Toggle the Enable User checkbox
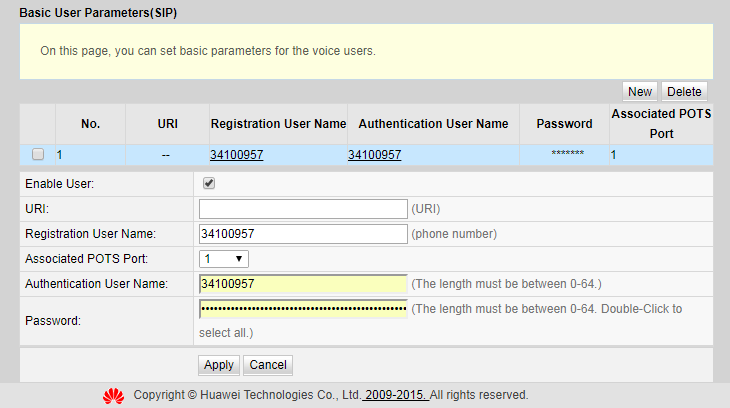 pos(209,184)
